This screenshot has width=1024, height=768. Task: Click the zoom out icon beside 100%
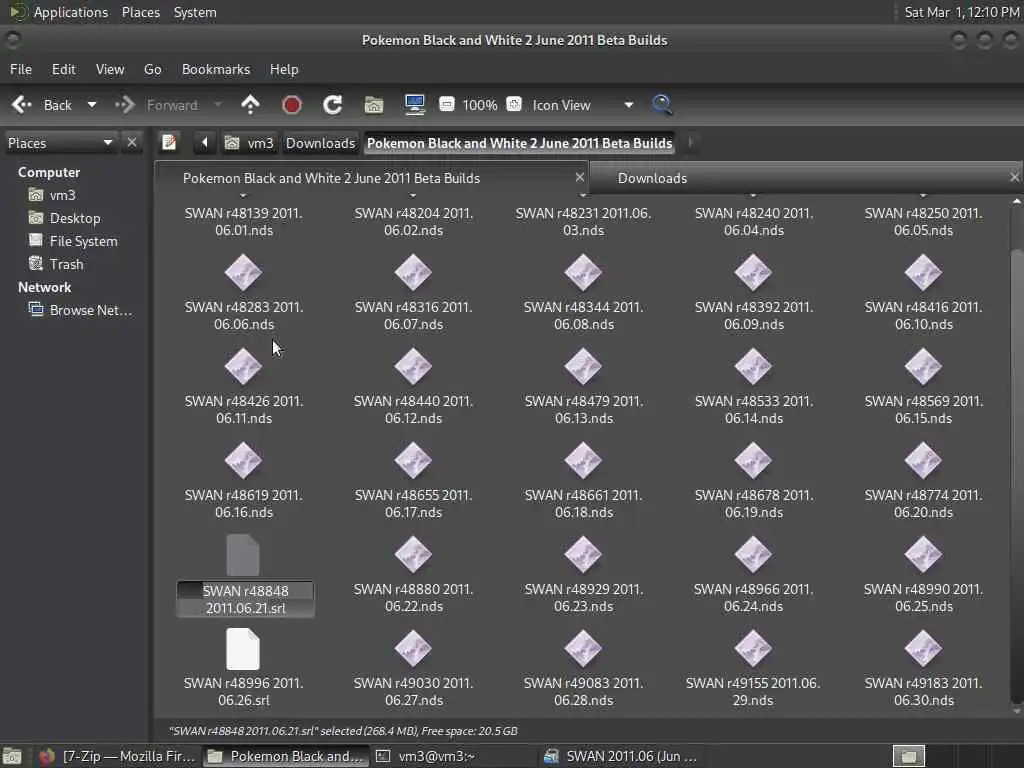pos(447,104)
